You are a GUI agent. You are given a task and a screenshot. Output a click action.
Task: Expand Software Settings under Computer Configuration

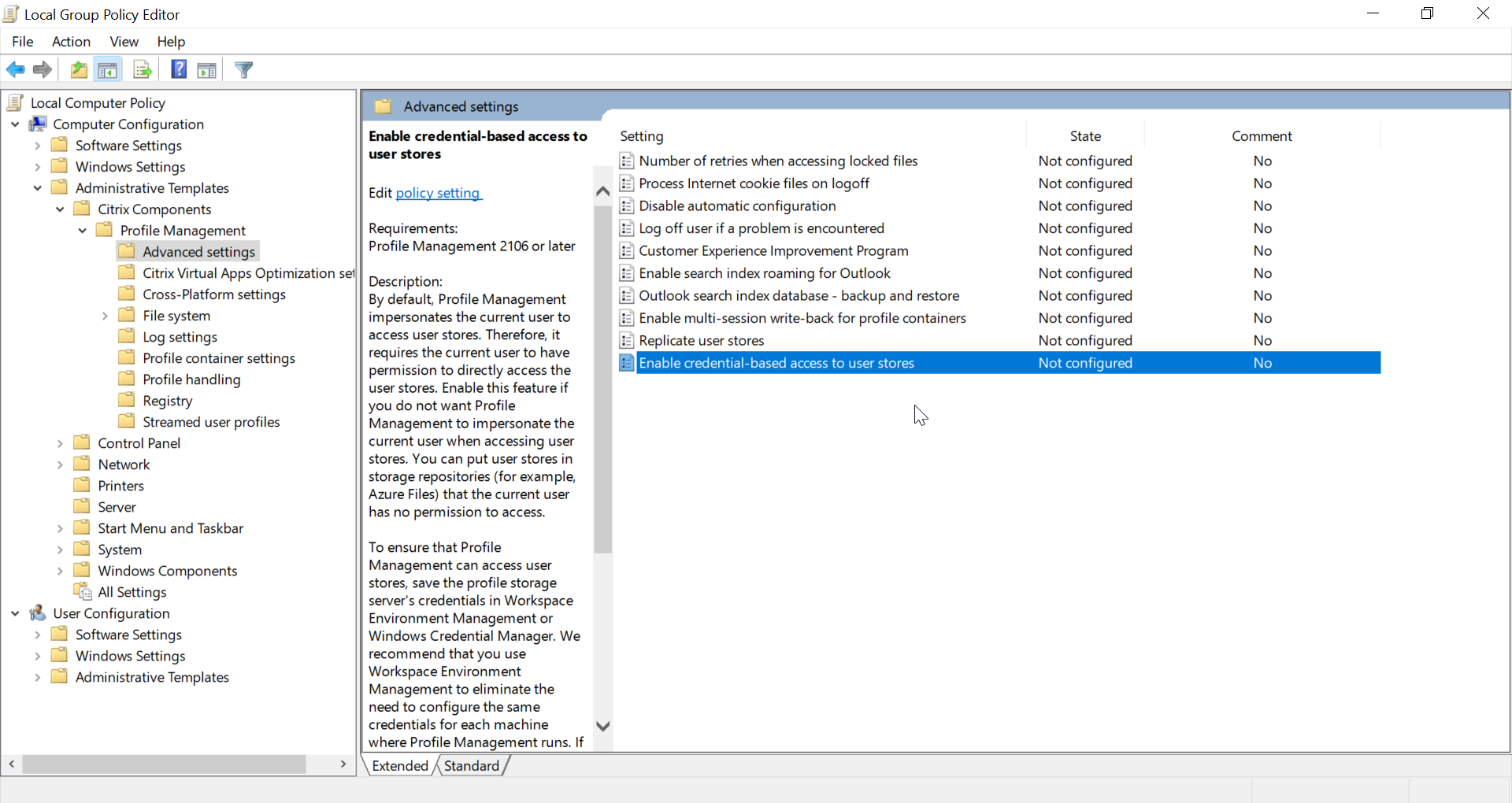click(x=37, y=145)
